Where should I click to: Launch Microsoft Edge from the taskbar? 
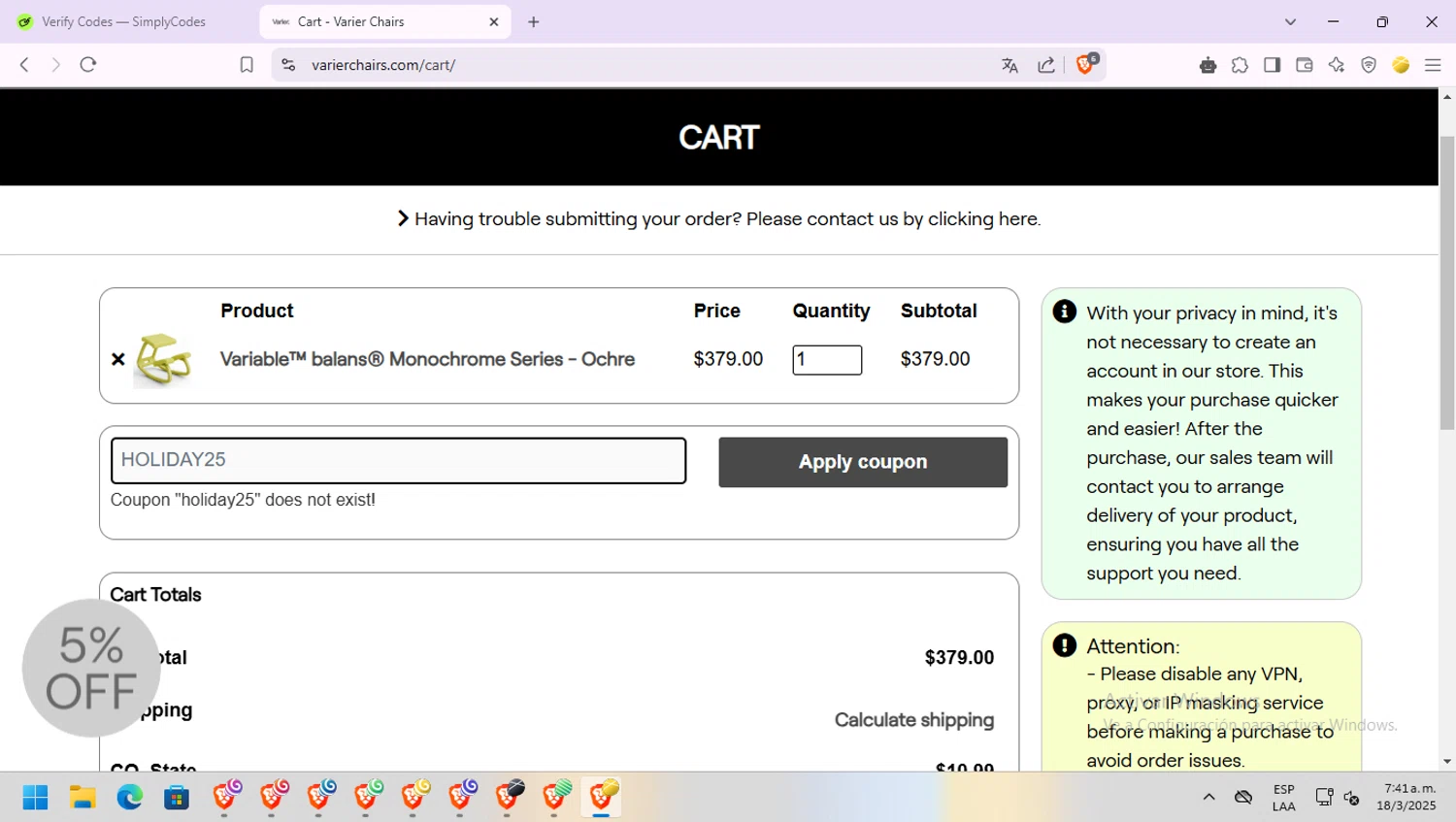point(129,797)
